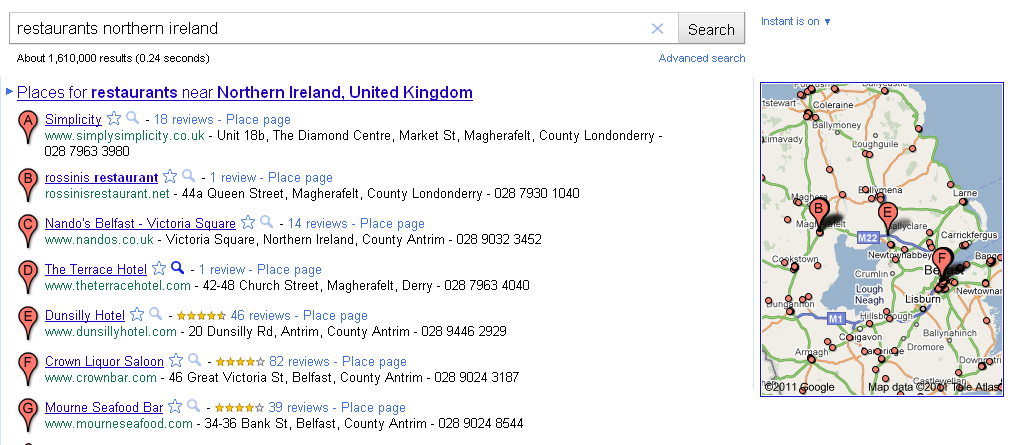The image size is (1021, 445).
Task: Click map marker E near Ballyclare
Action: tap(886, 218)
